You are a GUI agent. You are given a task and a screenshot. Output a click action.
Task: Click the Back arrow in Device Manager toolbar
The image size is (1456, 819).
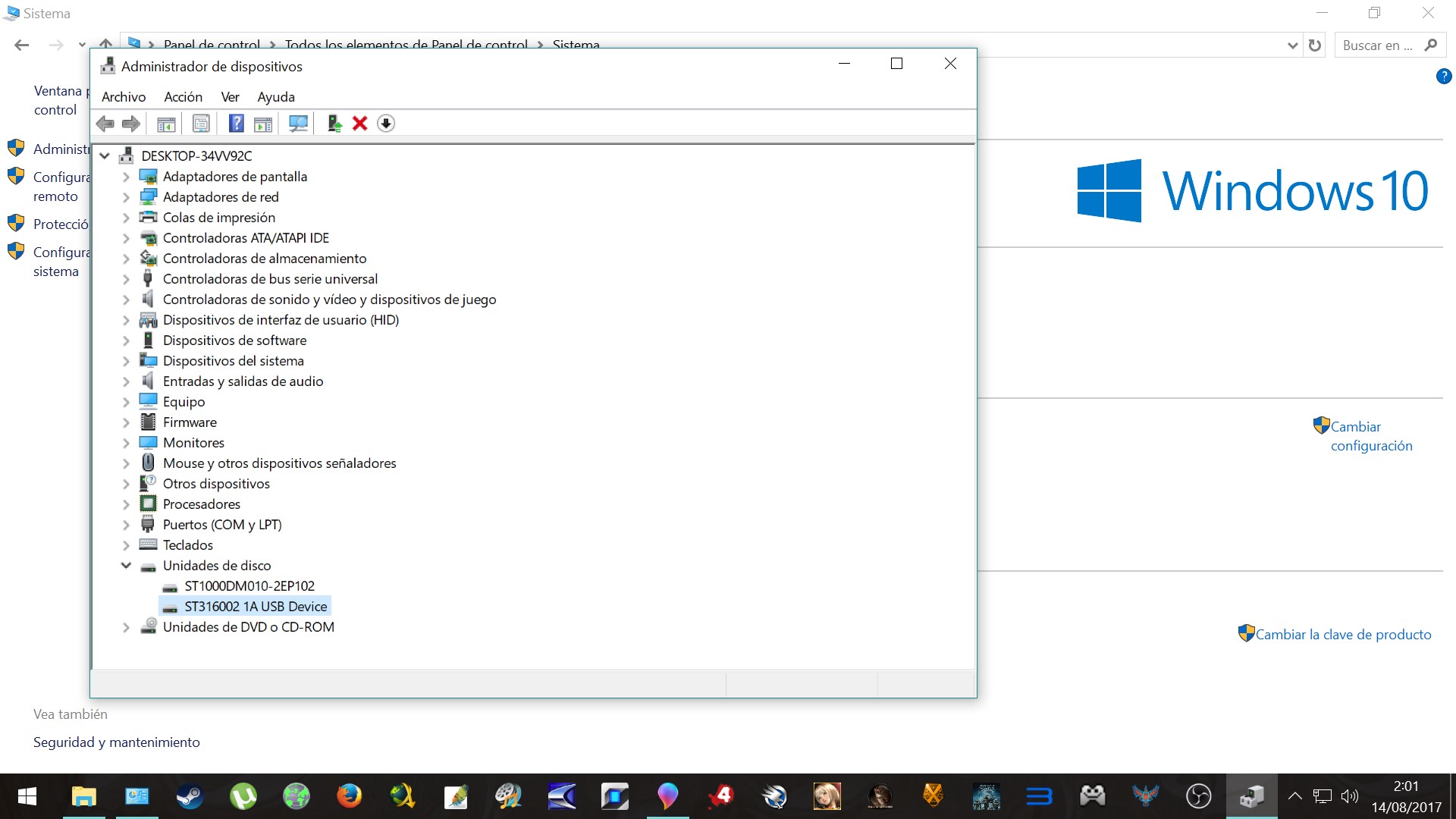[x=105, y=124]
